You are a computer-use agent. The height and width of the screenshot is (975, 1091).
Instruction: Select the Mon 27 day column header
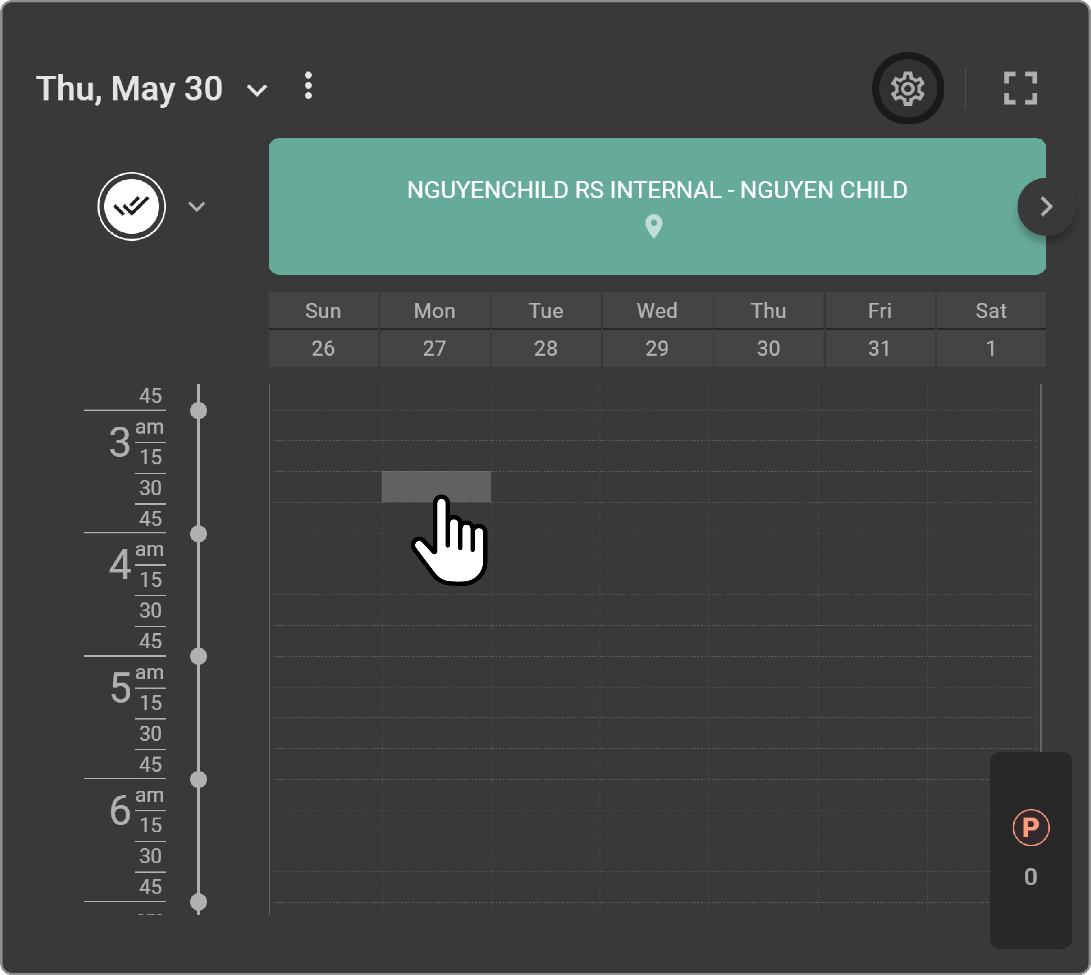[435, 330]
